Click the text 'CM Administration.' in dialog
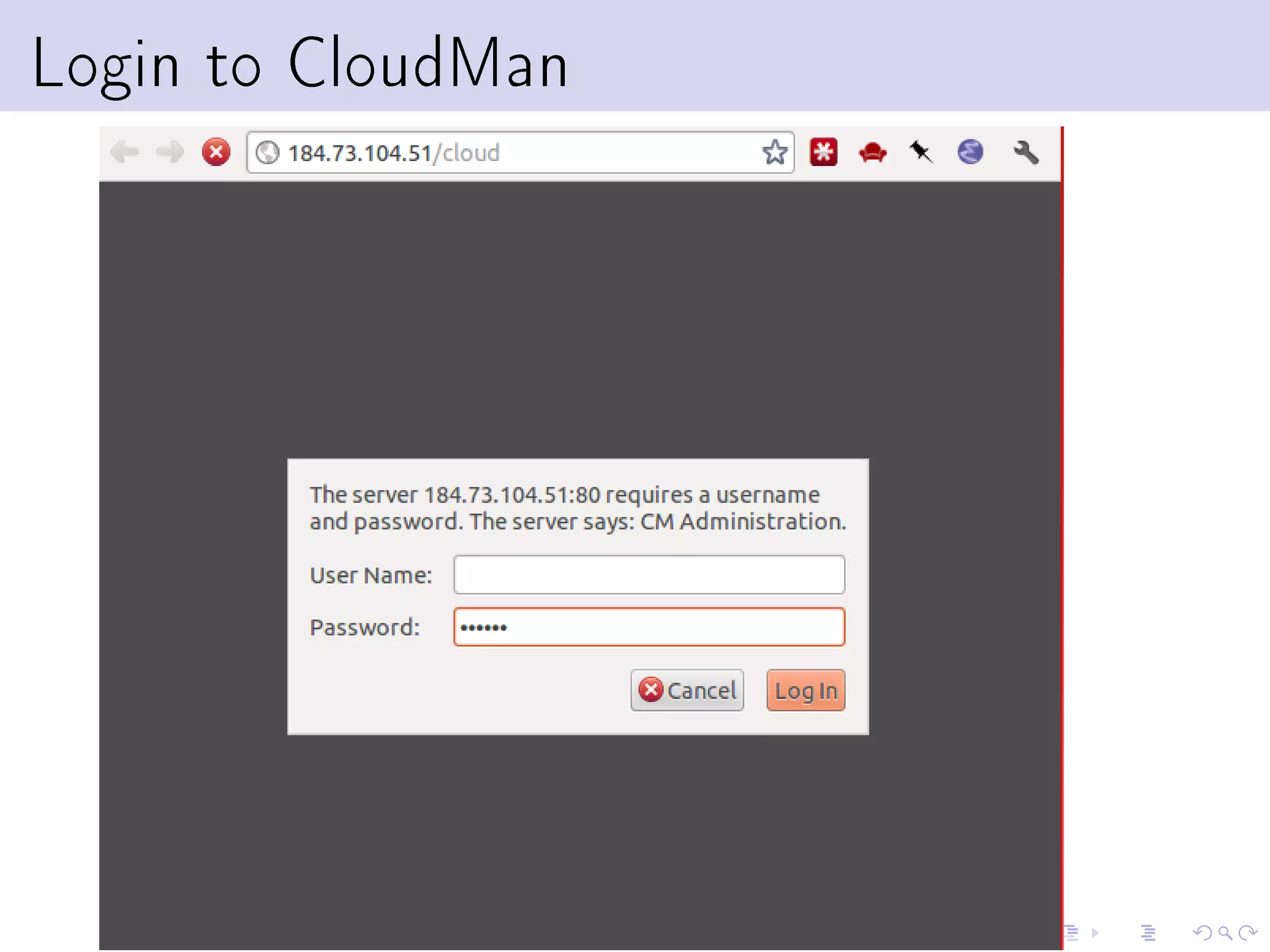Image resolution: width=1270 pixels, height=952 pixels. (743, 522)
